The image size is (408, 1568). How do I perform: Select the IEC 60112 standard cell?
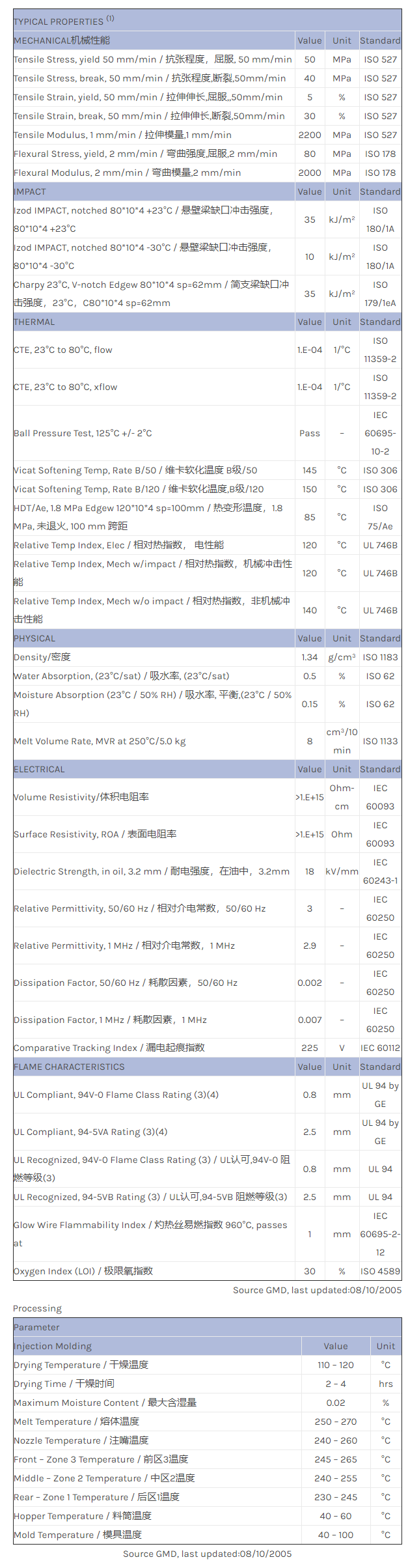click(380, 1048)
